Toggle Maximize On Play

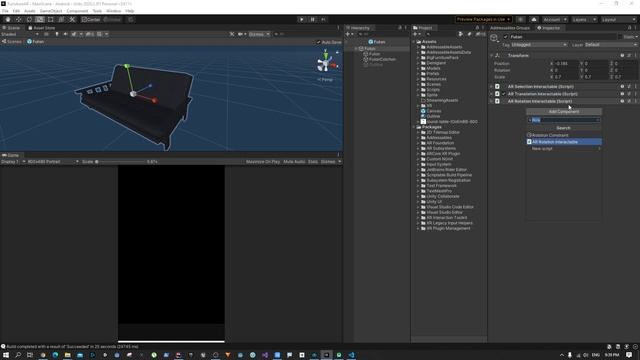(263, 162)
